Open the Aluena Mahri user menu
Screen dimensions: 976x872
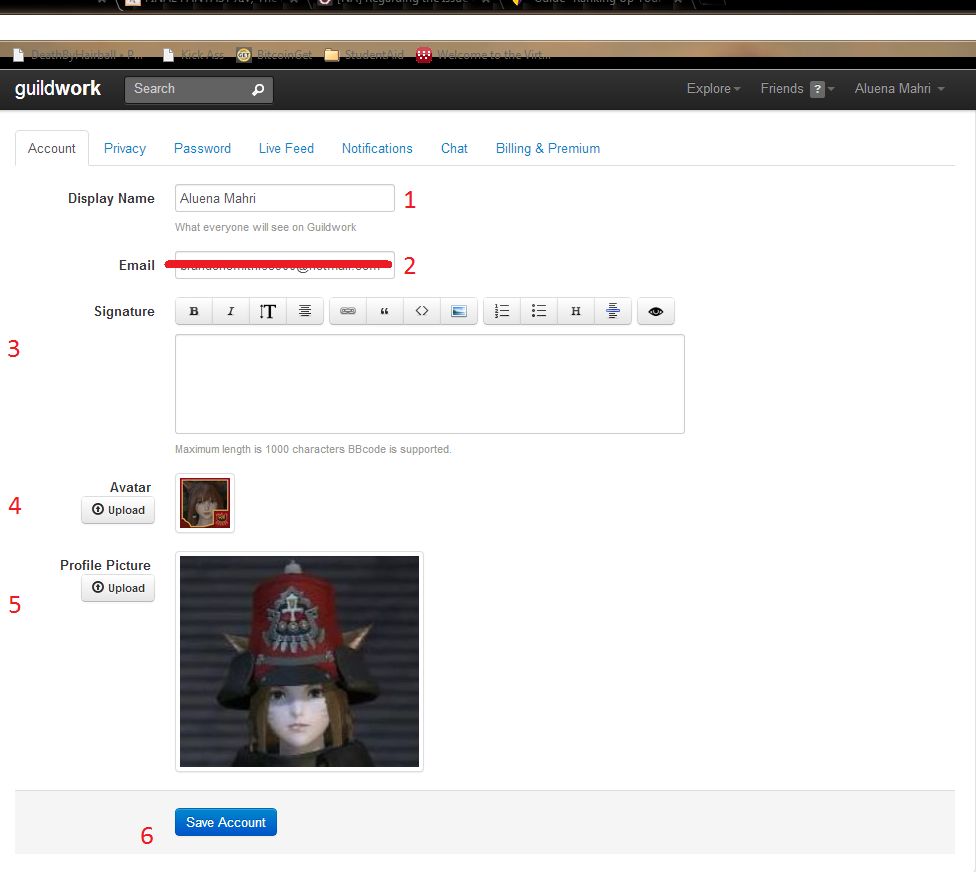pos(899,89)
